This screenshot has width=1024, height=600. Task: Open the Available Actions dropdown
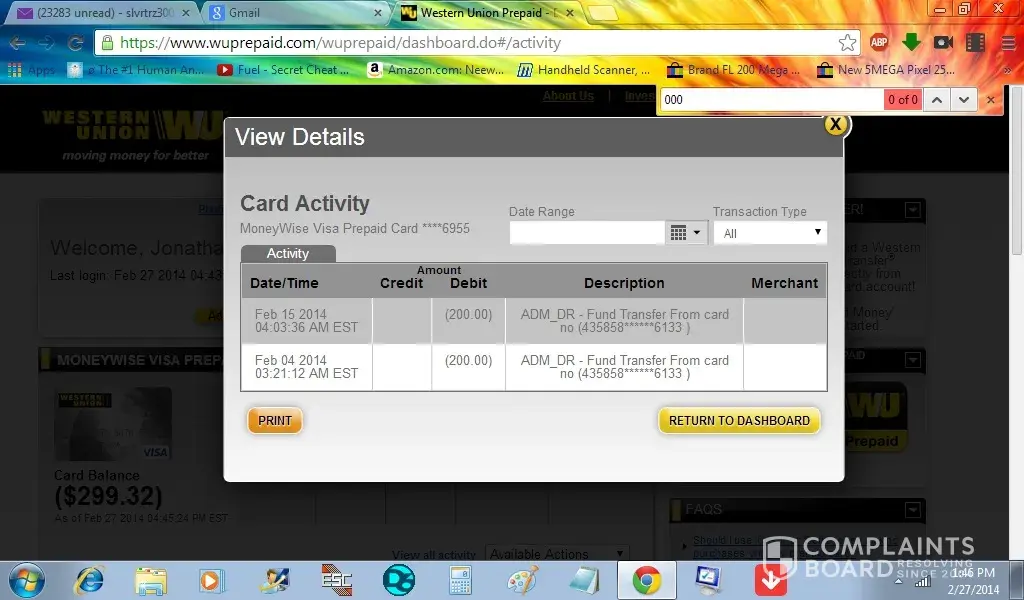pyautogui.click(x=557, y=554)
